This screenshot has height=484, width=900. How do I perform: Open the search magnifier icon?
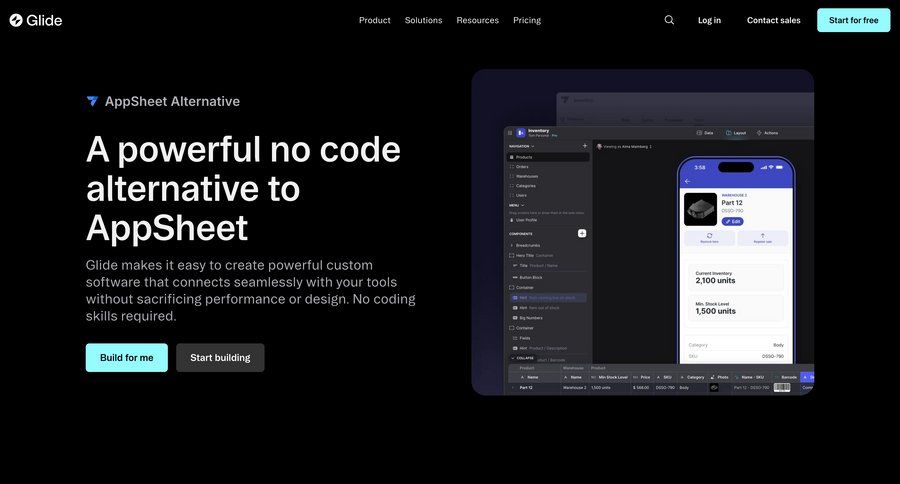[669, 20]
